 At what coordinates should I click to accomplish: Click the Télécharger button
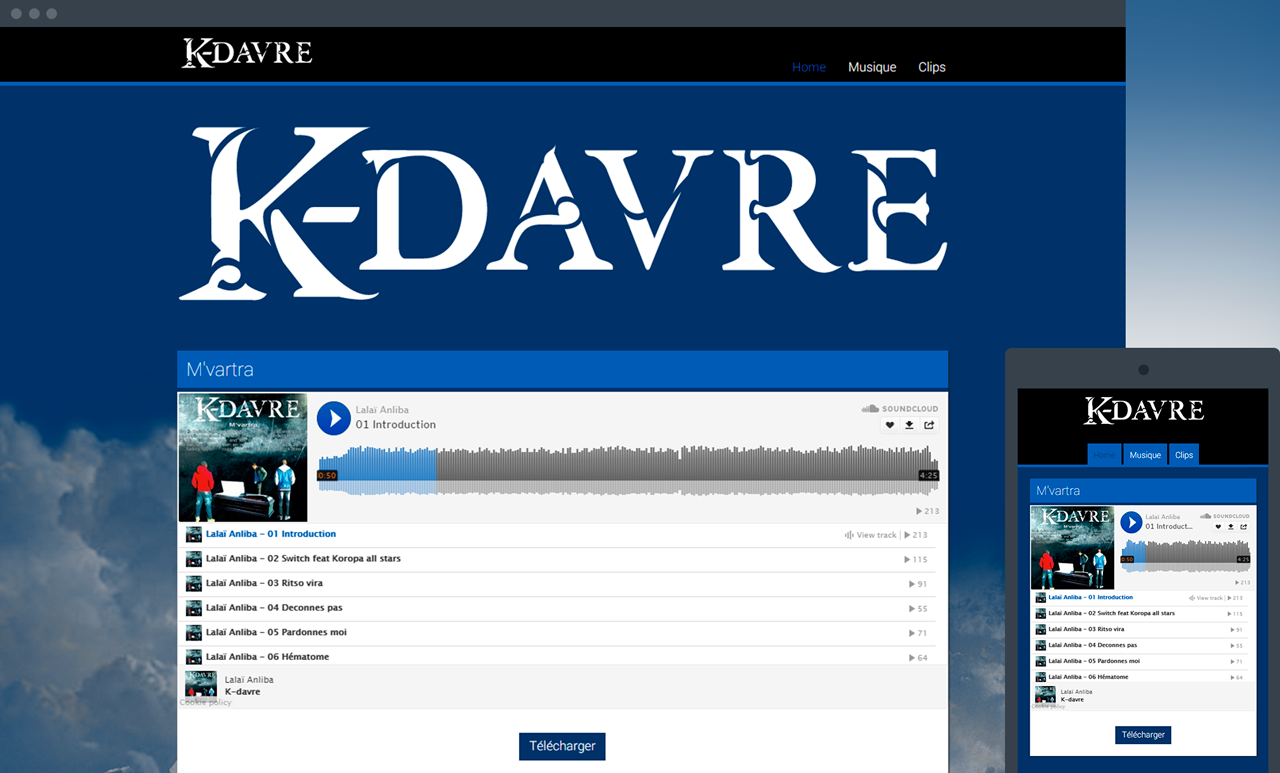(562, 746)
